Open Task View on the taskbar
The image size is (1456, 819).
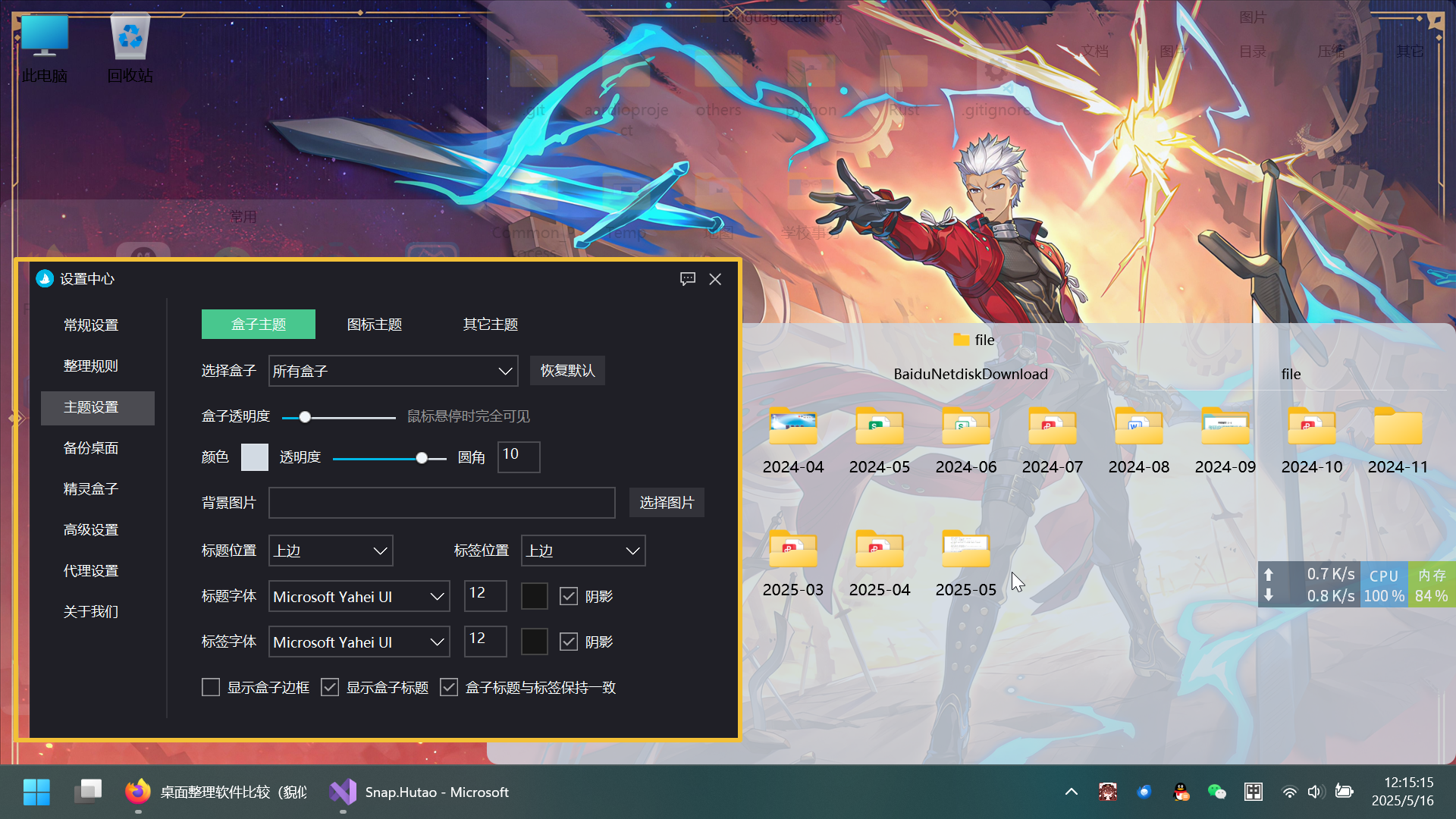(88, 792)
